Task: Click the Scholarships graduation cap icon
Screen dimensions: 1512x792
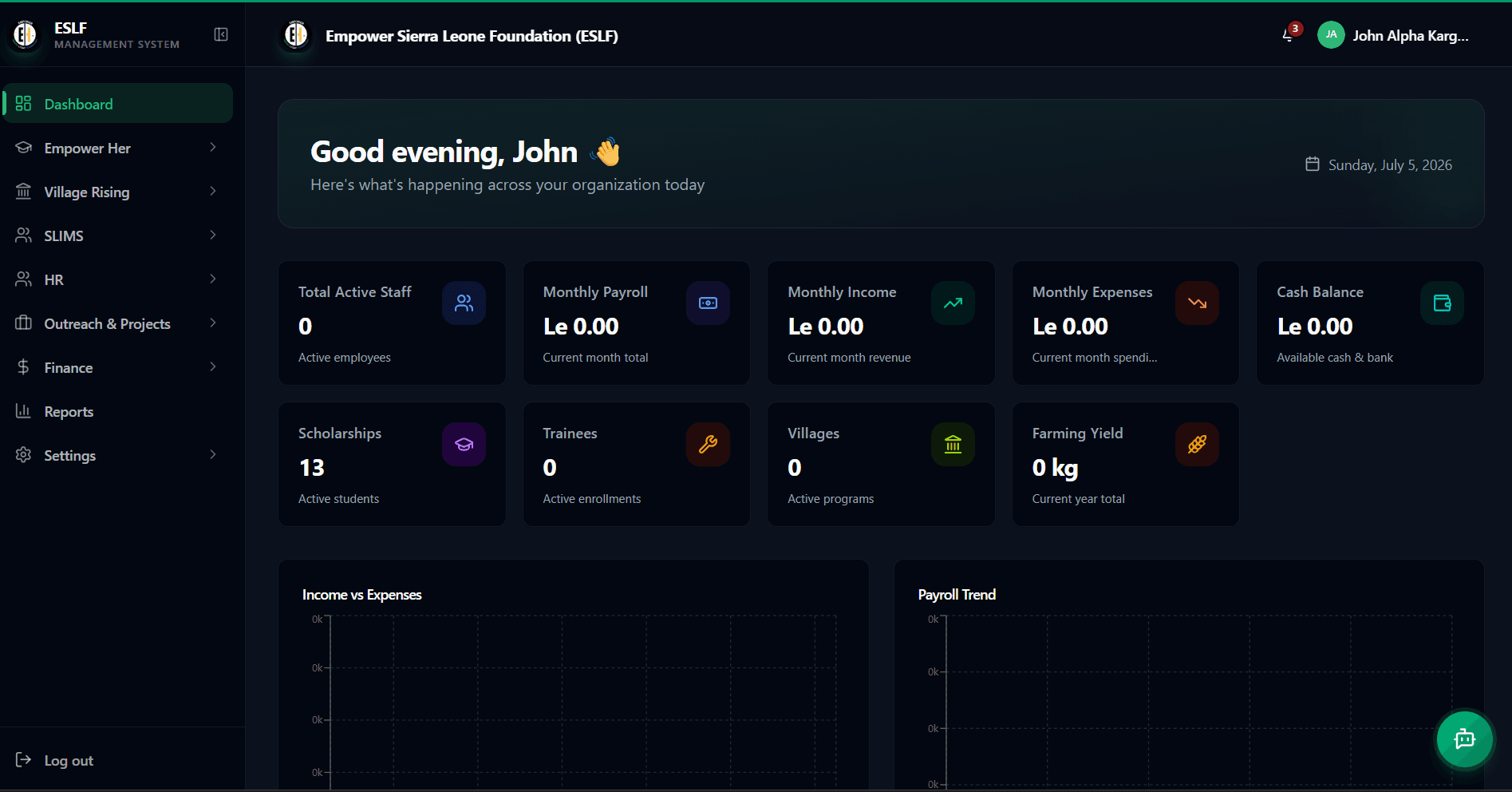Action: (464, 444)
